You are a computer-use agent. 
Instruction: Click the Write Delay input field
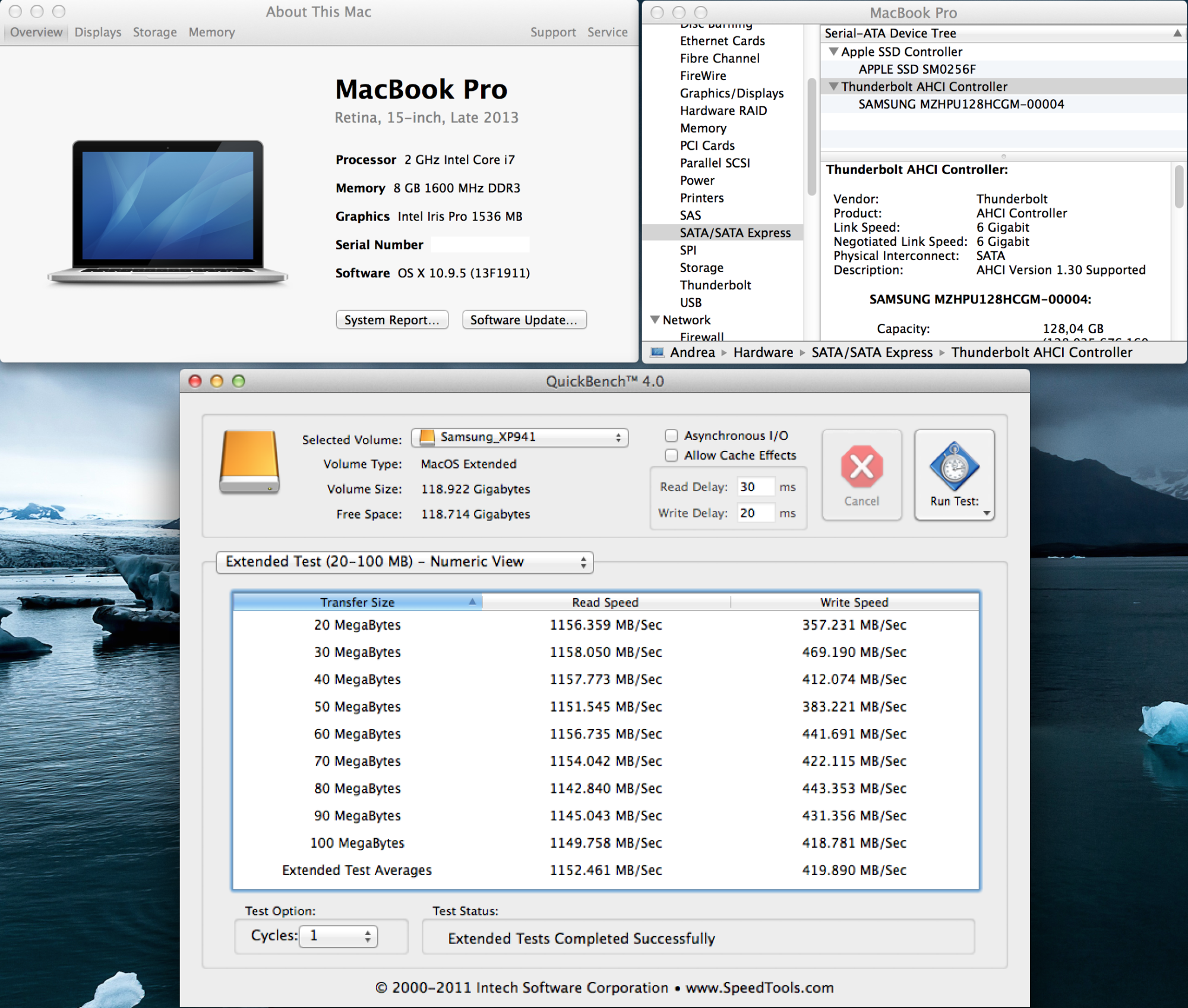tap(756, 513)
